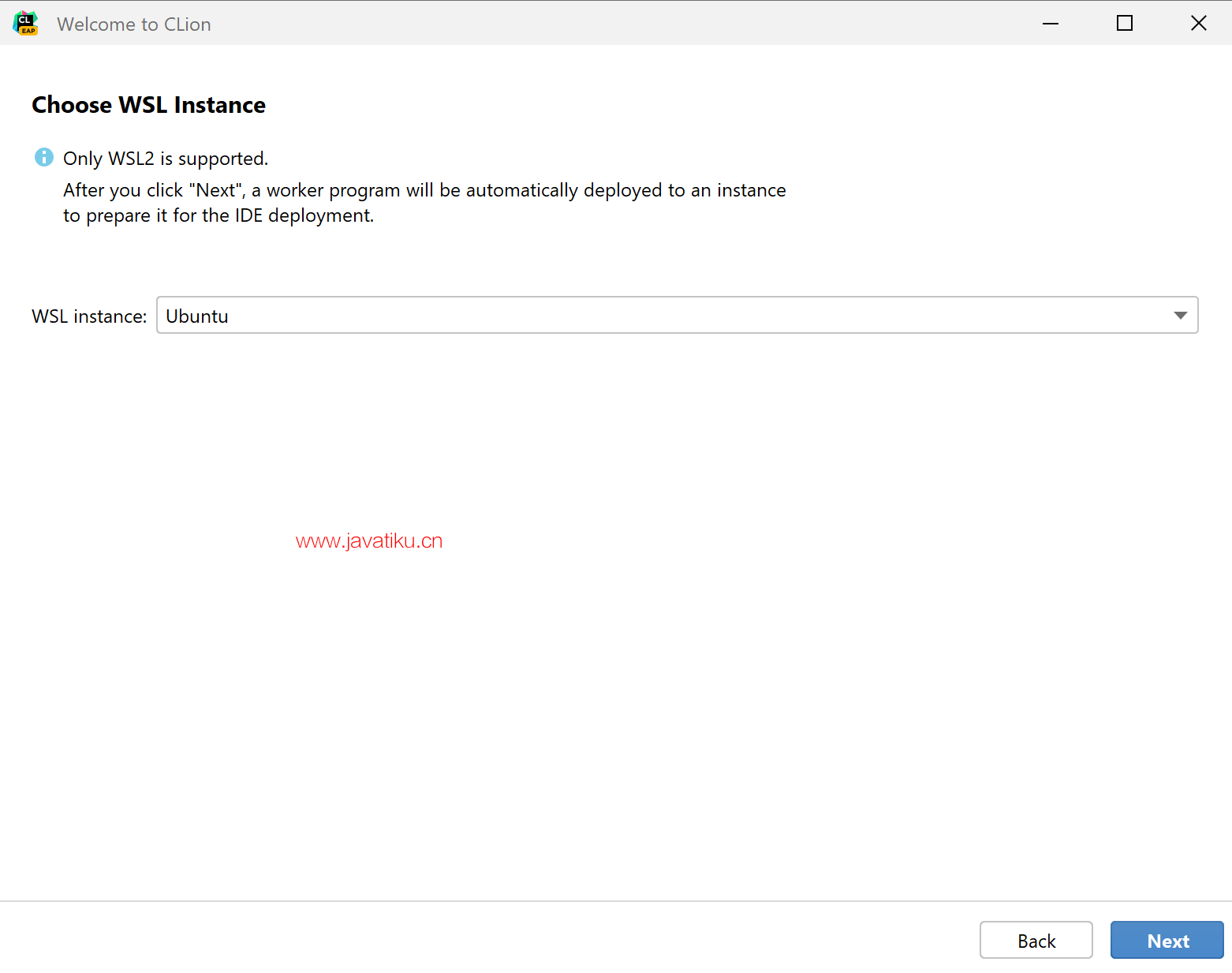Expand the WSL instance dropdown arrow
1232x973 pixels.
pyautogui.click(x=1180, y=316)
